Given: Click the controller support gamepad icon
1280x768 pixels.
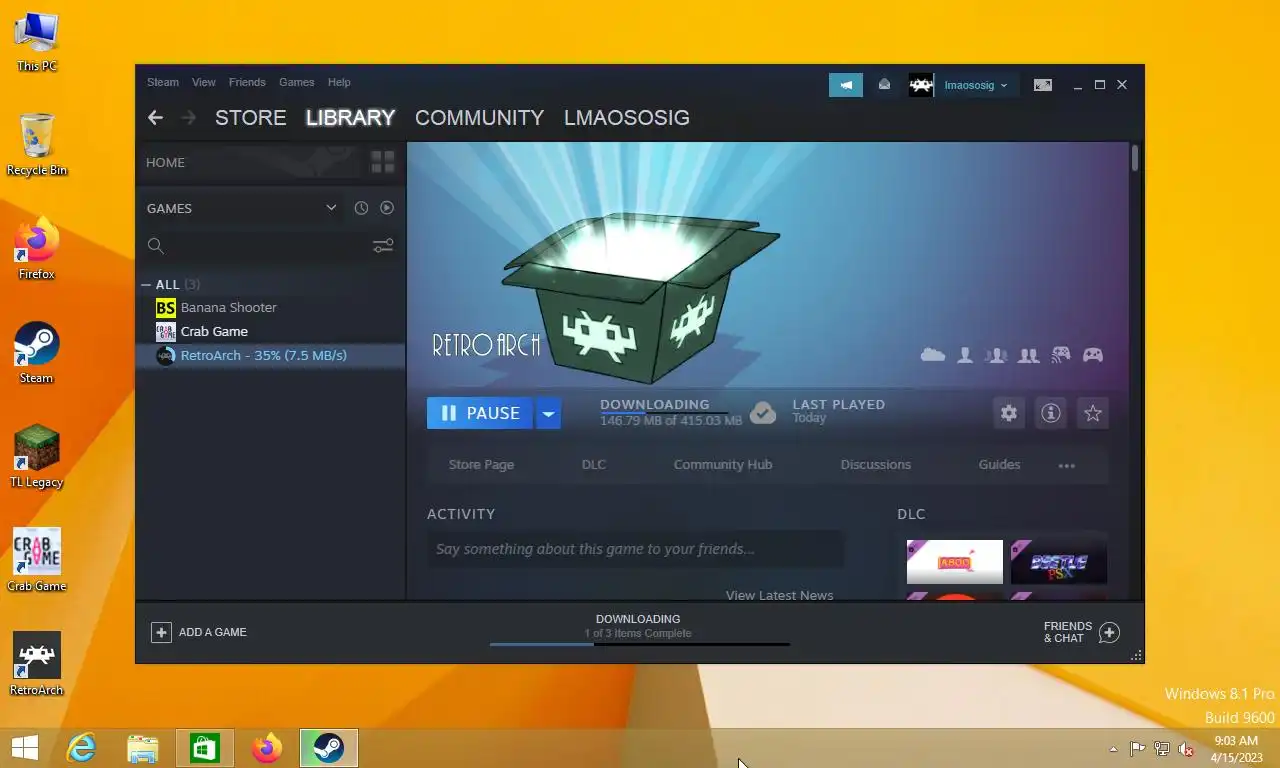Looking at the screenshot, I should coord(1093,355).
